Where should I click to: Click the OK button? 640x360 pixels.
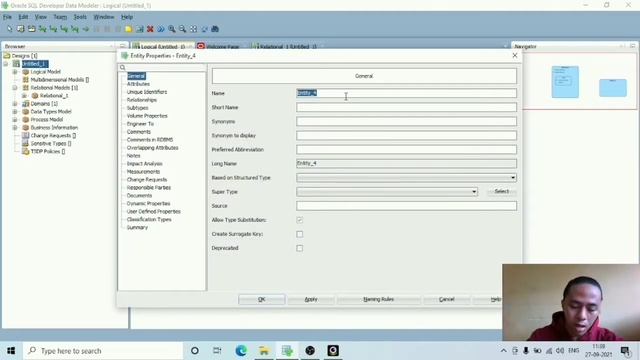(262, 300)
